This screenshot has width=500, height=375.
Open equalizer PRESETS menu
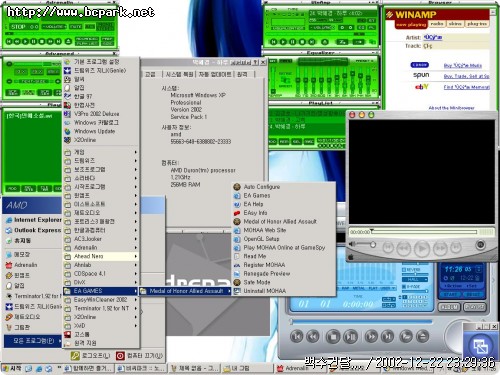364,61
